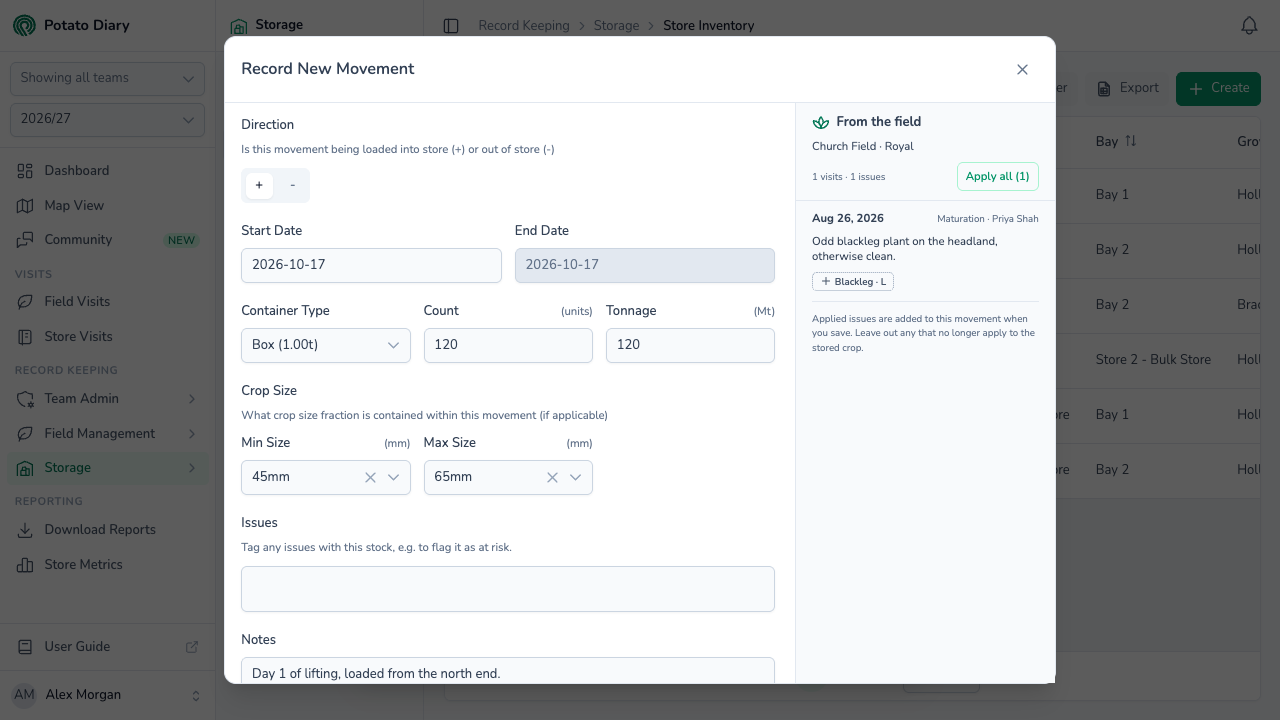Click Apply all (1) button
Image resolution: width=1280 pixels, height=720 pixels.
coord(998,177)
